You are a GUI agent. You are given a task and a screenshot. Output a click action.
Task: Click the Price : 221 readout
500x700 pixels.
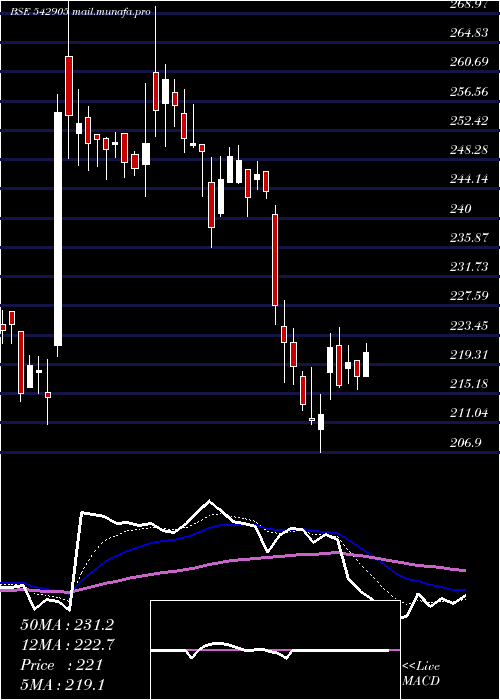61,665
